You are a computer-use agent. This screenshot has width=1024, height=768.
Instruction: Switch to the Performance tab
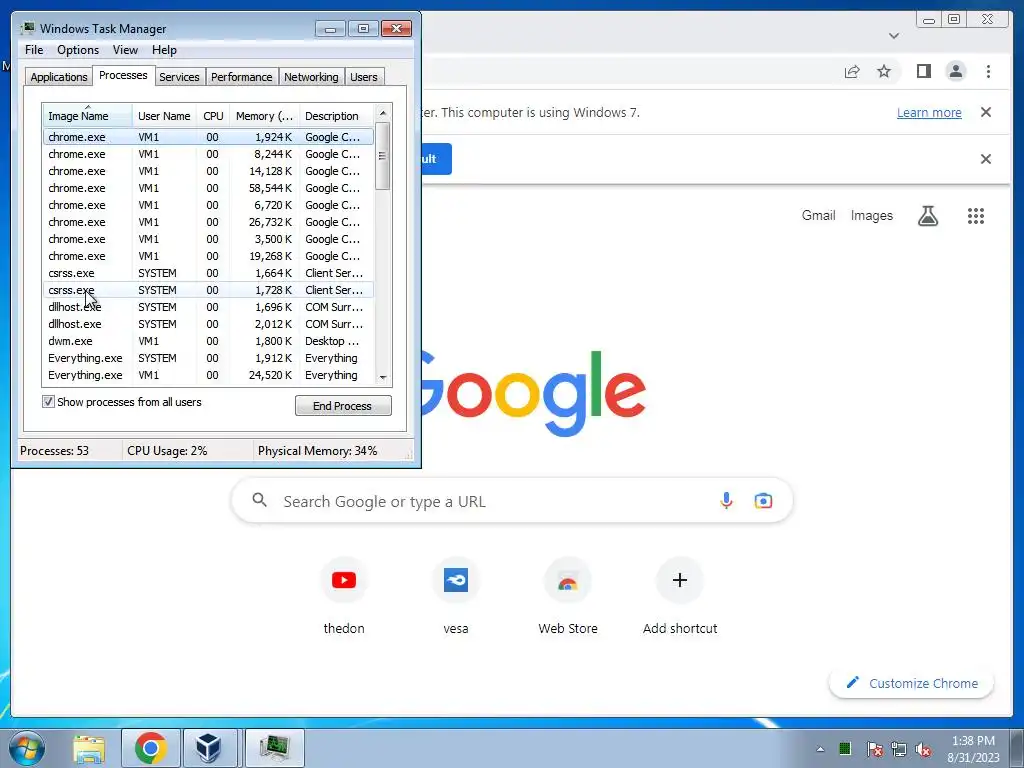242,77
